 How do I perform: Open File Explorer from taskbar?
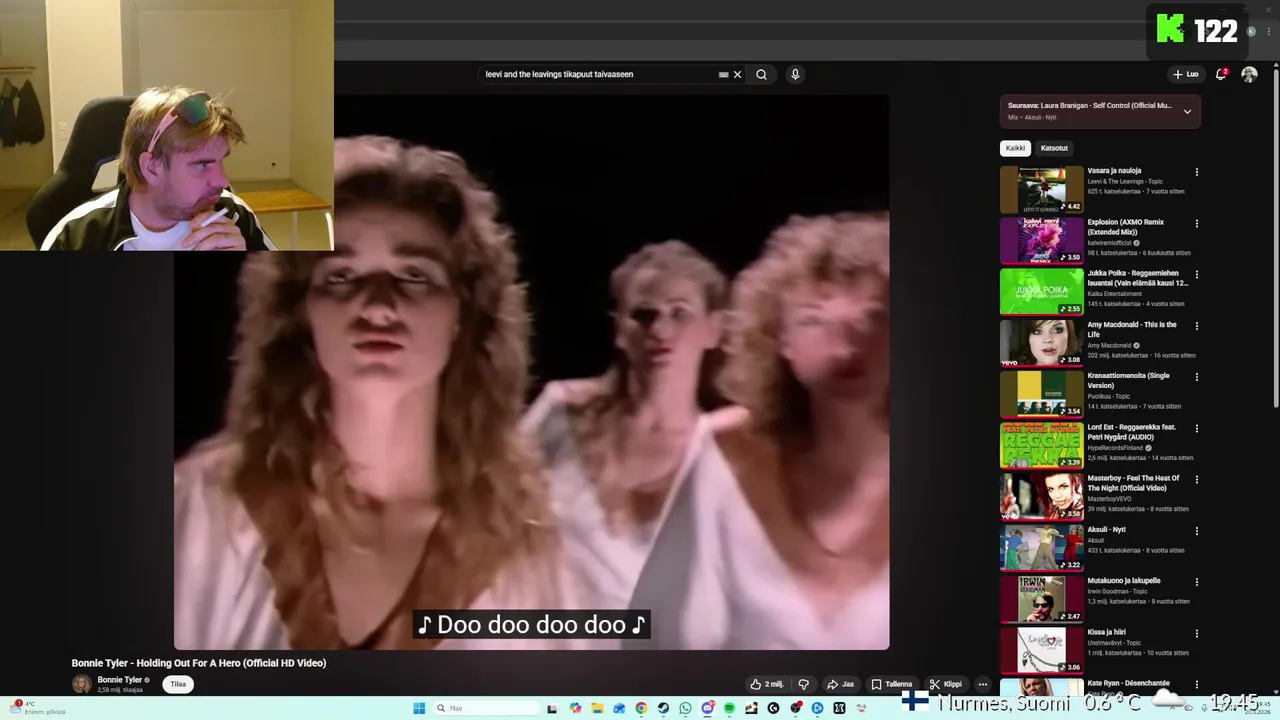[597, 708]
